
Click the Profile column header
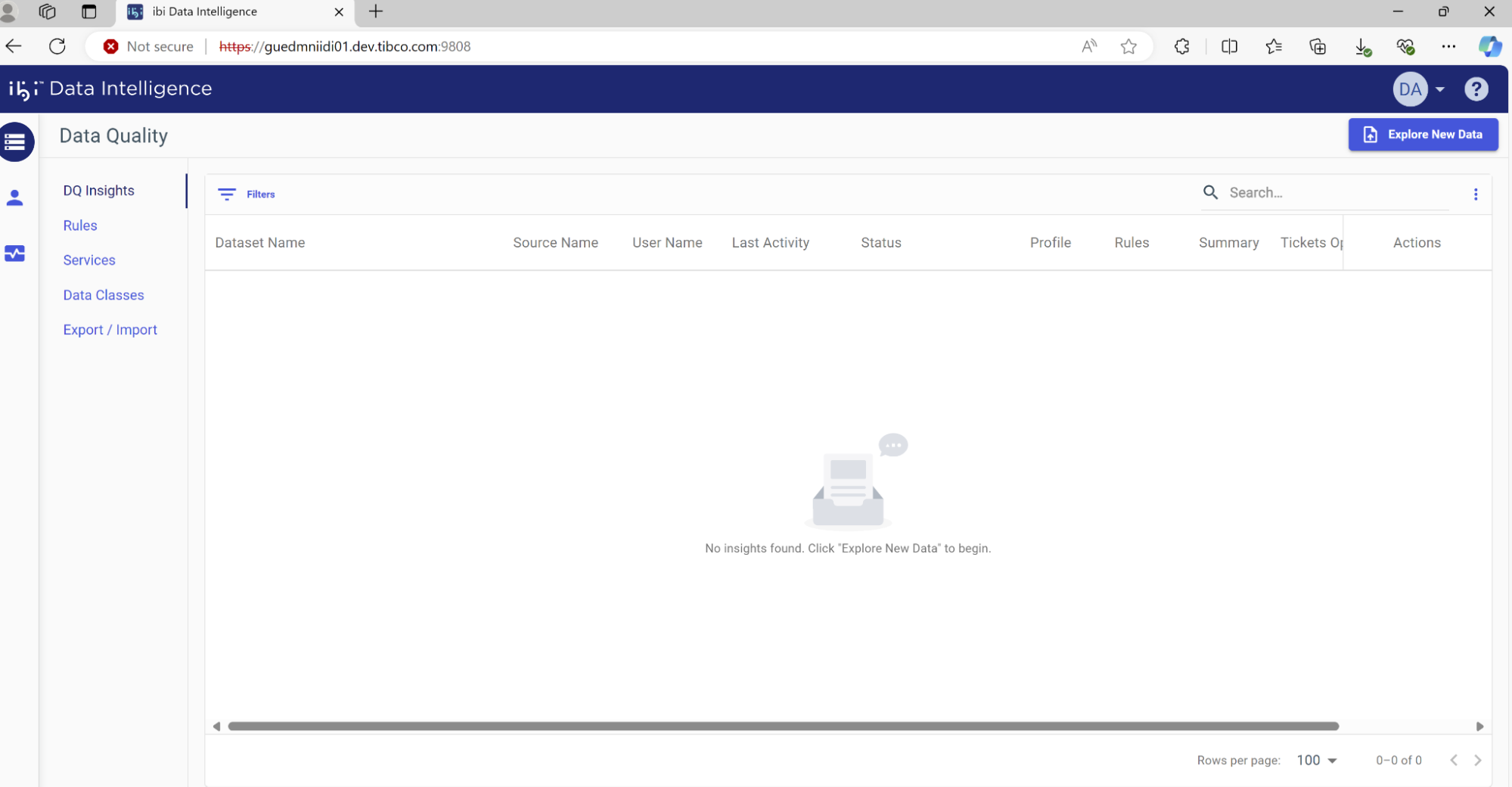coord(1050,243)
